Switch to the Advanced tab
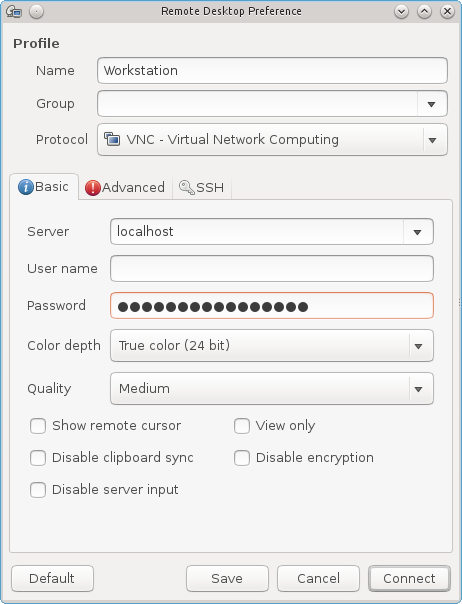The width and height of the screenshot is (462, 604). (125, 188)
